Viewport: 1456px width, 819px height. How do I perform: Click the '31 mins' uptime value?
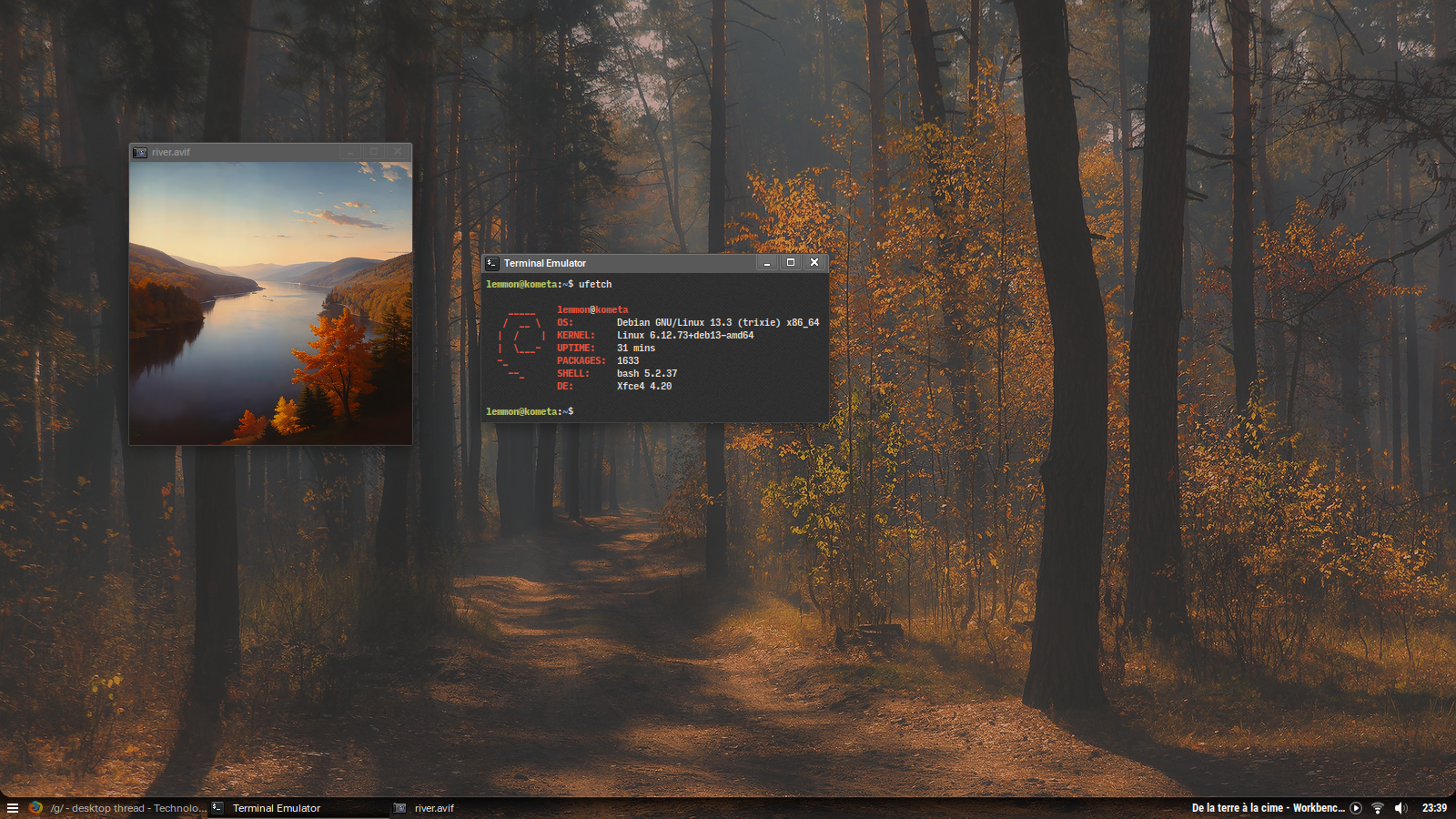coord(636,349)
